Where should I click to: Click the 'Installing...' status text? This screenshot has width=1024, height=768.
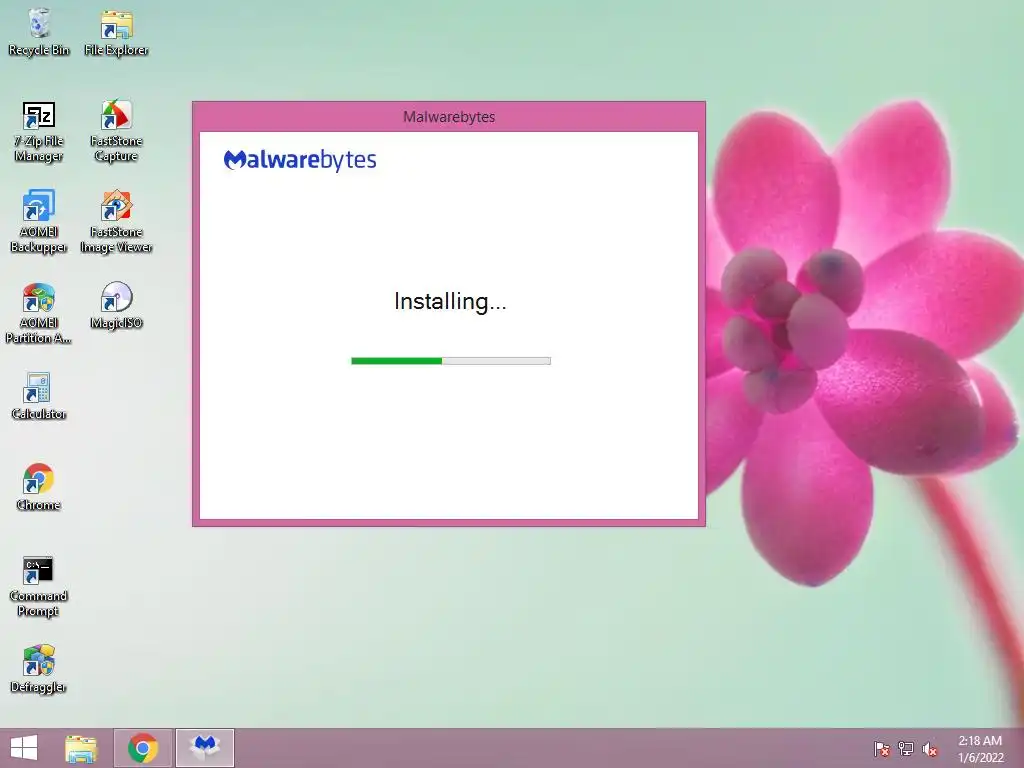pyautogui.click(x=450, y=302)
